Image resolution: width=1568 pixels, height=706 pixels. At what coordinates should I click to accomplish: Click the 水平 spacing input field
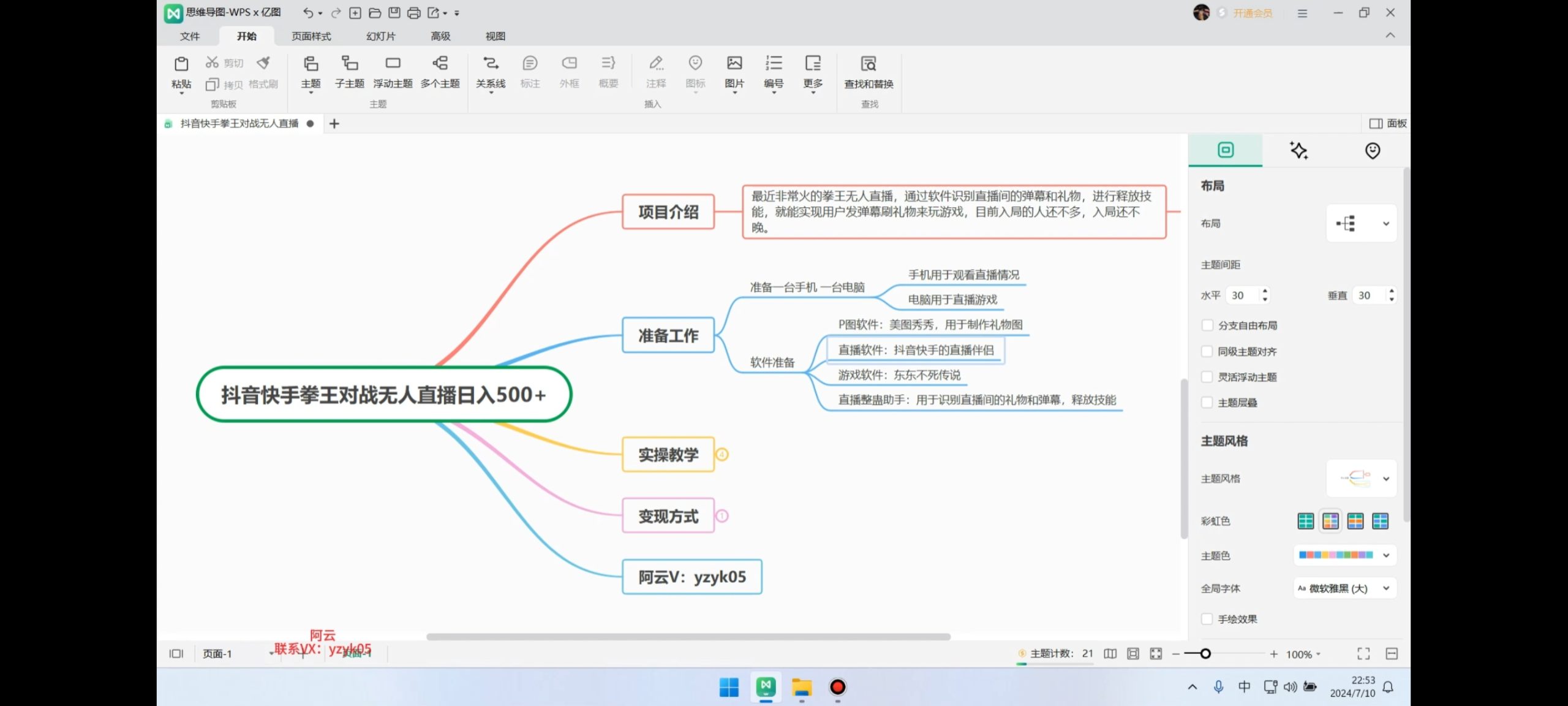point(1247,295)
